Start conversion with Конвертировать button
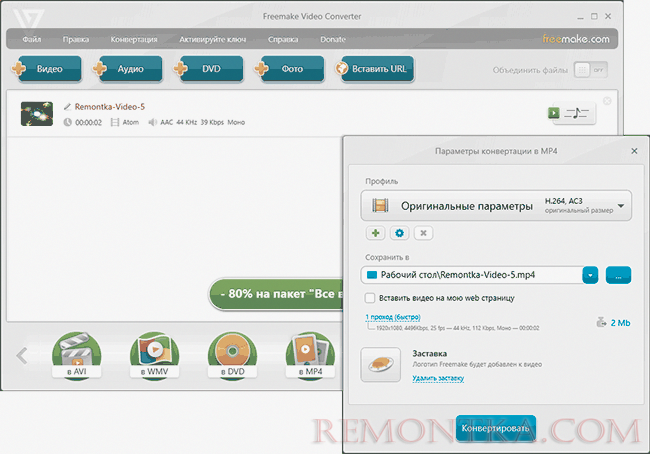The image size is (650, 454). [496, 428]
